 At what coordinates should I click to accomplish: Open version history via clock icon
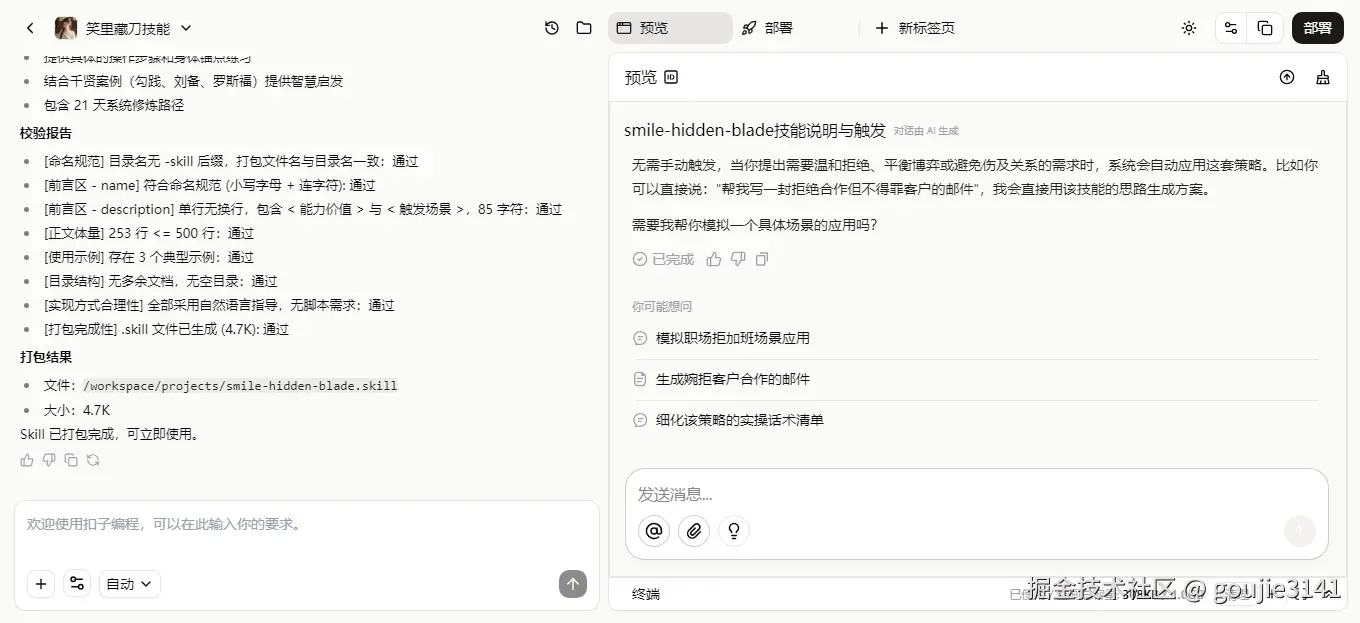[x=551, y=28]
